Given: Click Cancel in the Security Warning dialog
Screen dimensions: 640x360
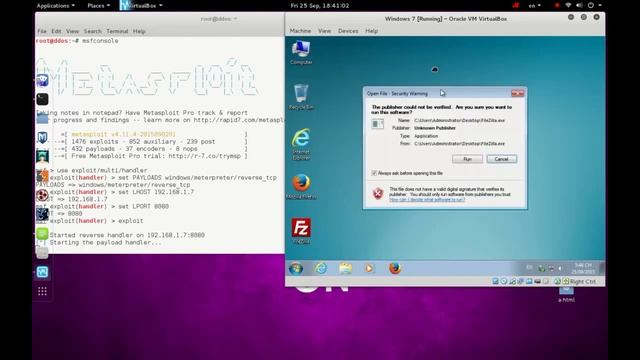Looking at the screenshot, I should 502,159.
